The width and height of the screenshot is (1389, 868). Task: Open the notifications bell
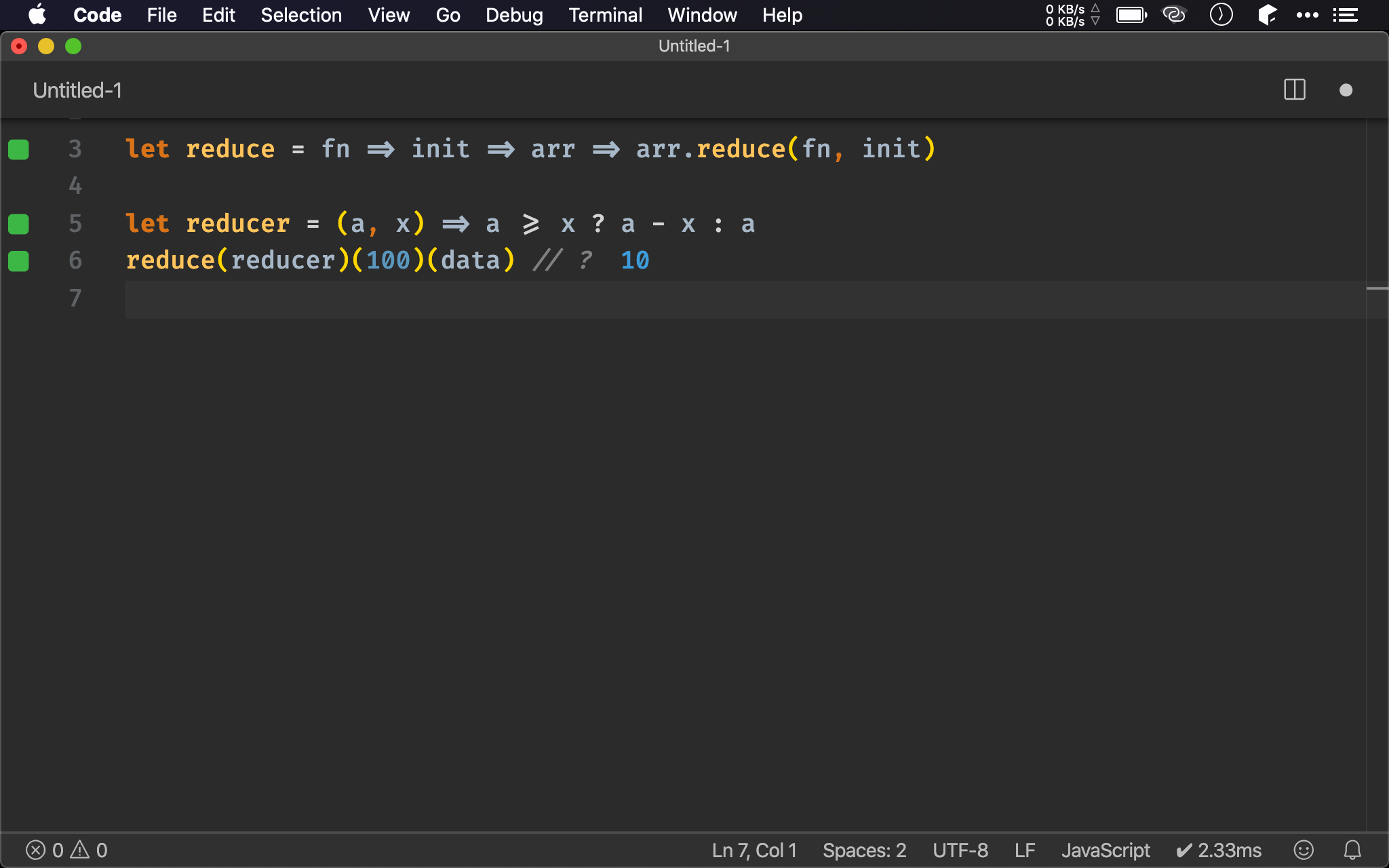click(x=1352, y=850)
